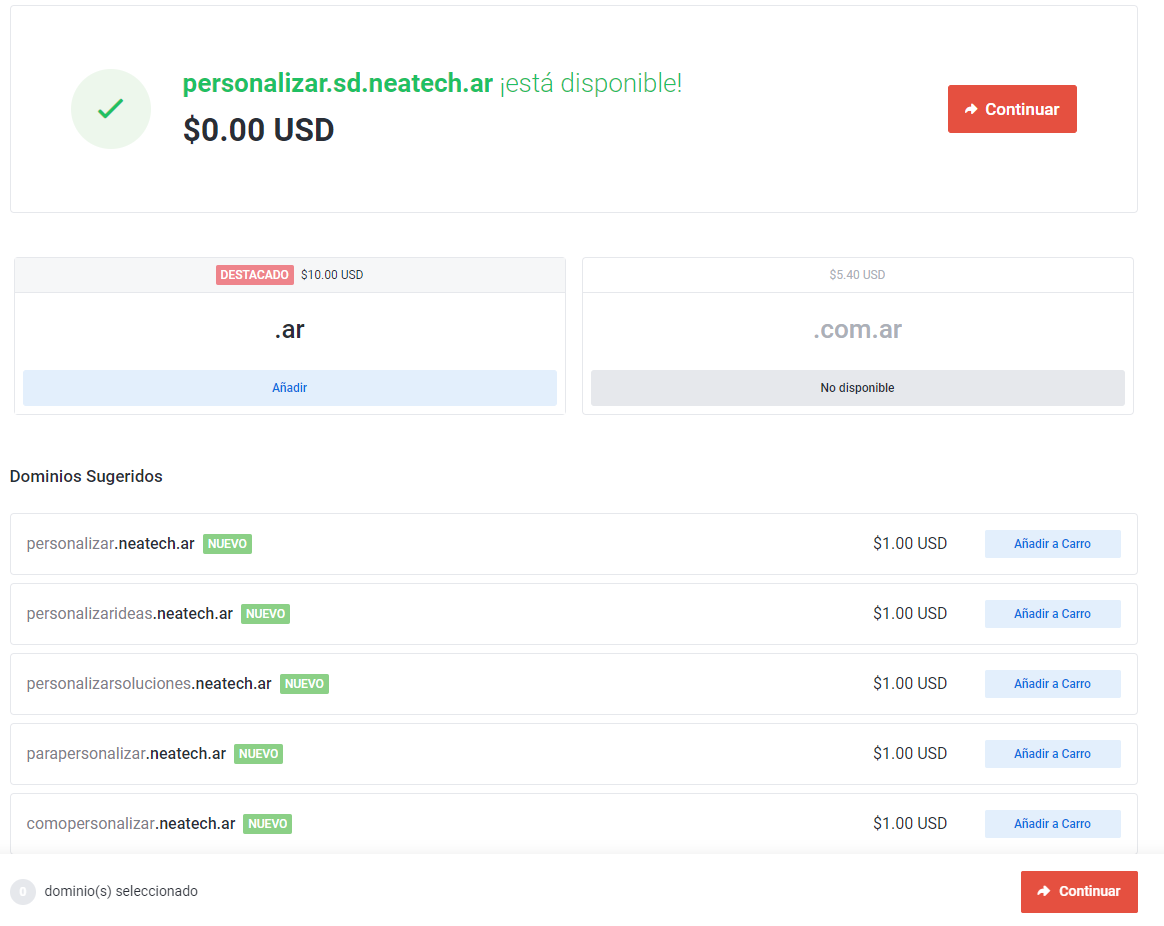Viewport: 1164px width, 926px height.
Task: Click personalizar.neatech.ar domain name
Action: pos(111,544)
